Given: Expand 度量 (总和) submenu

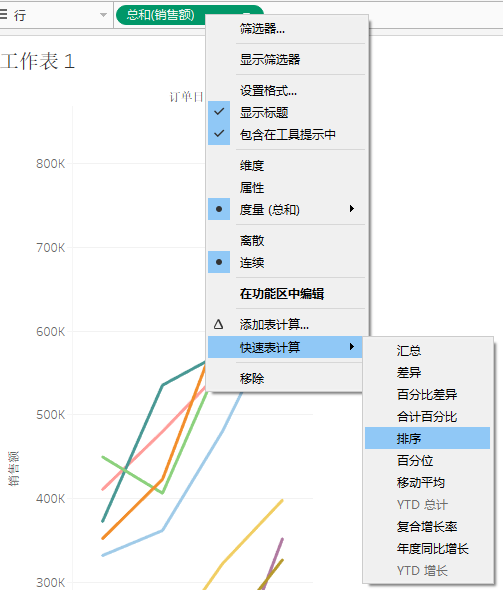Looking at the screenshot, I should point(287,209).
